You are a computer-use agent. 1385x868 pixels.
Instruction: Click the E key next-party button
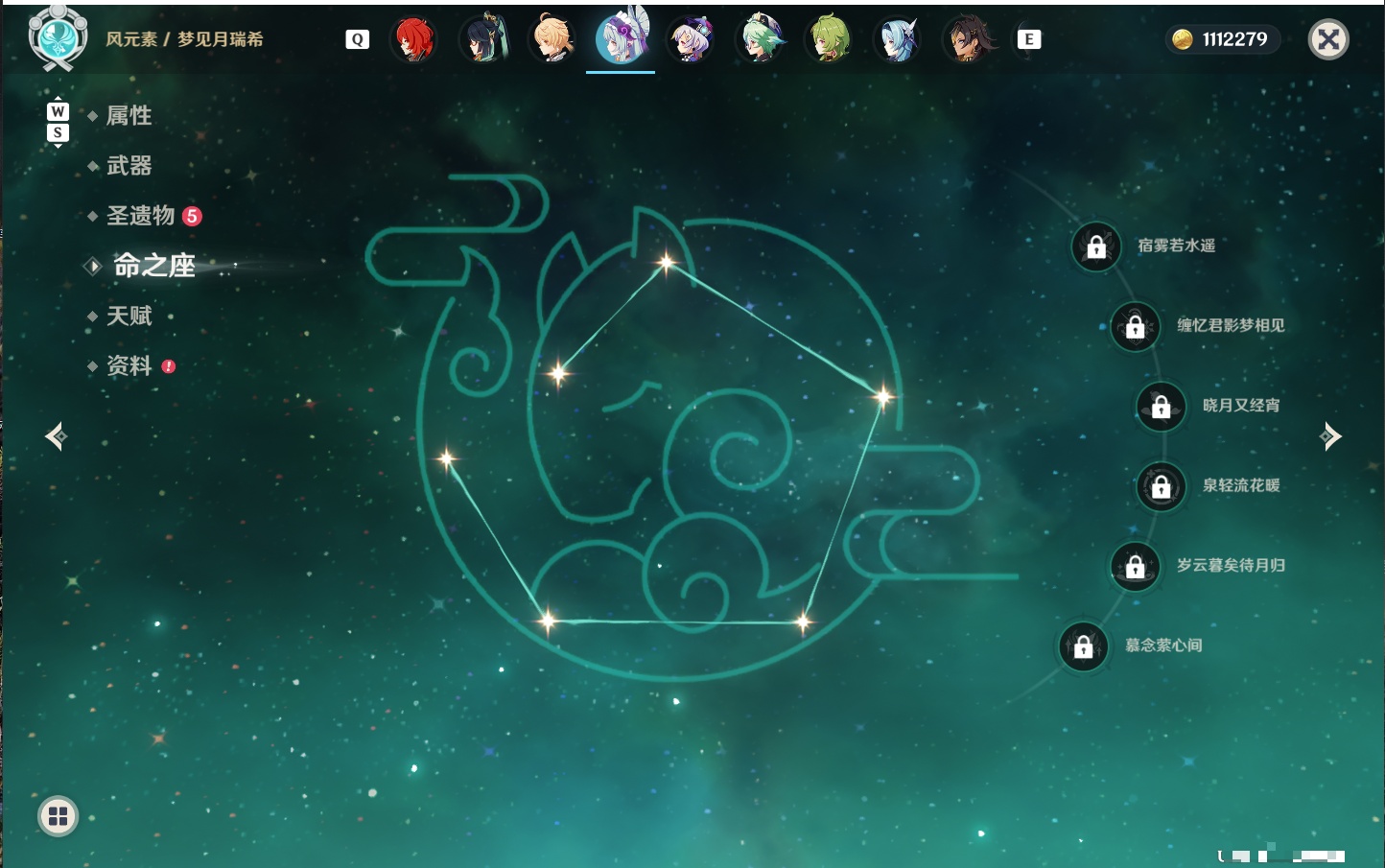(1029, 39)
